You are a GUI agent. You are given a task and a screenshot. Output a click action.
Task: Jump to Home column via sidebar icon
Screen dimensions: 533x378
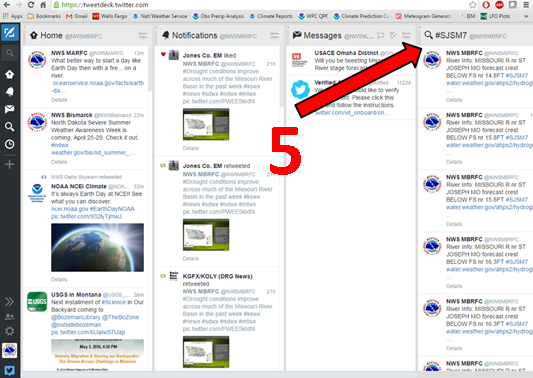[x=10, y=74]
